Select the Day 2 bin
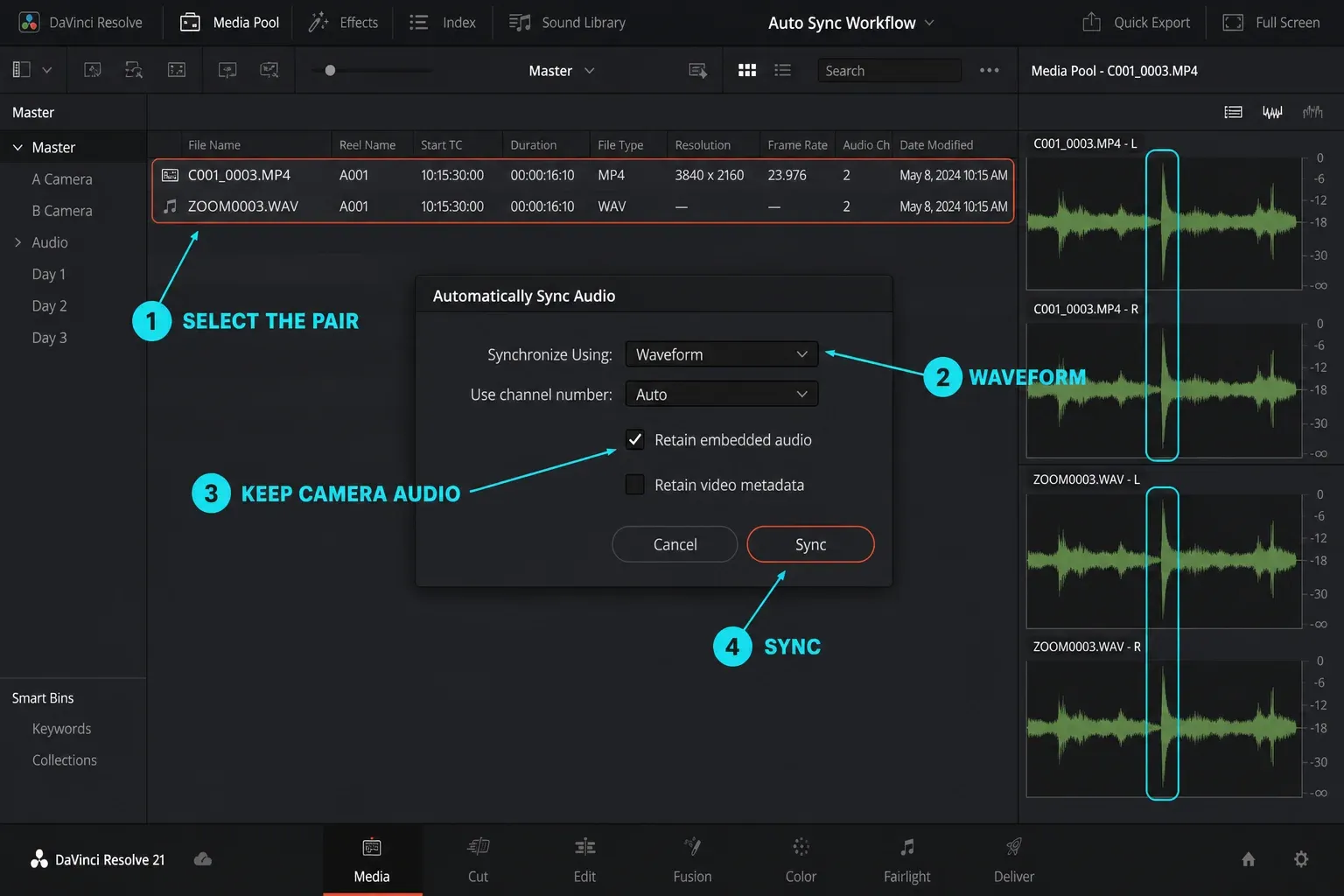 click(49, 306)
